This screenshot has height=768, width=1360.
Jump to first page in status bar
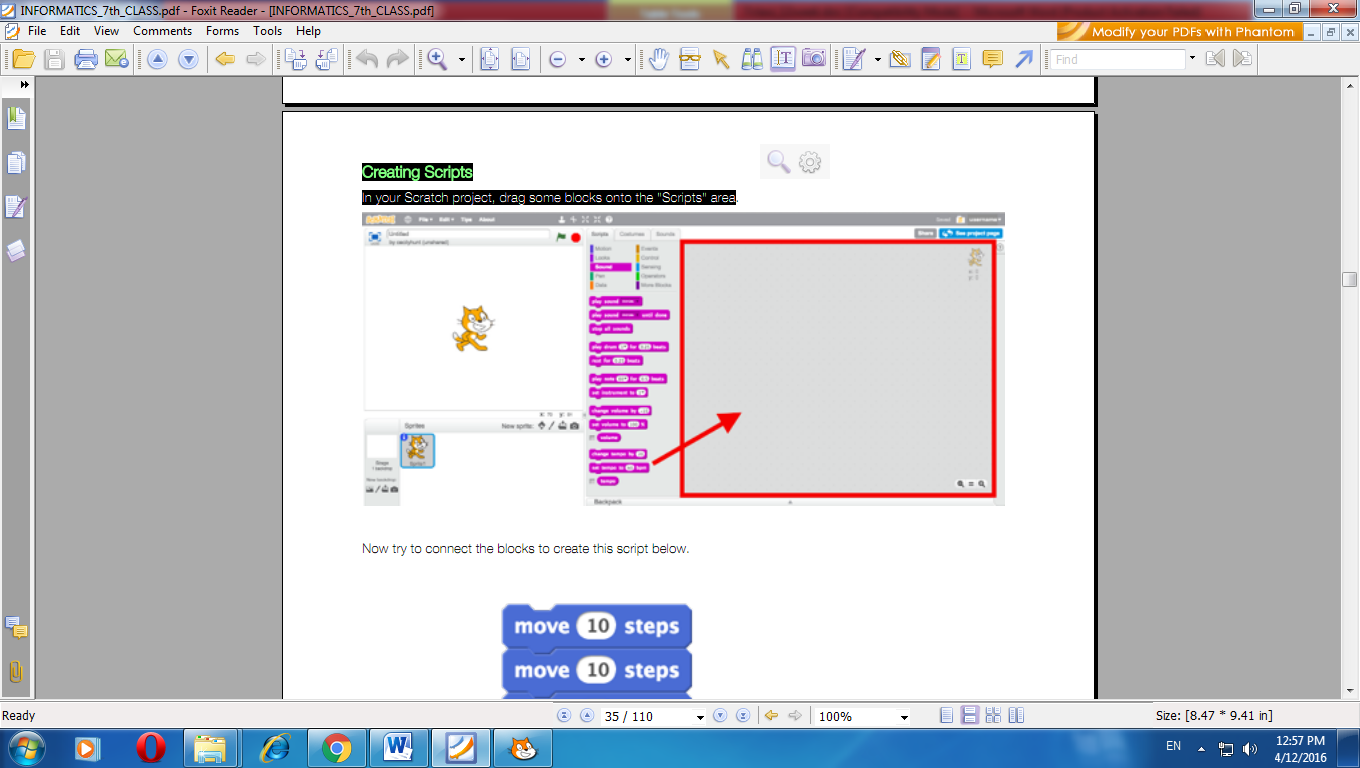(563, 716)
